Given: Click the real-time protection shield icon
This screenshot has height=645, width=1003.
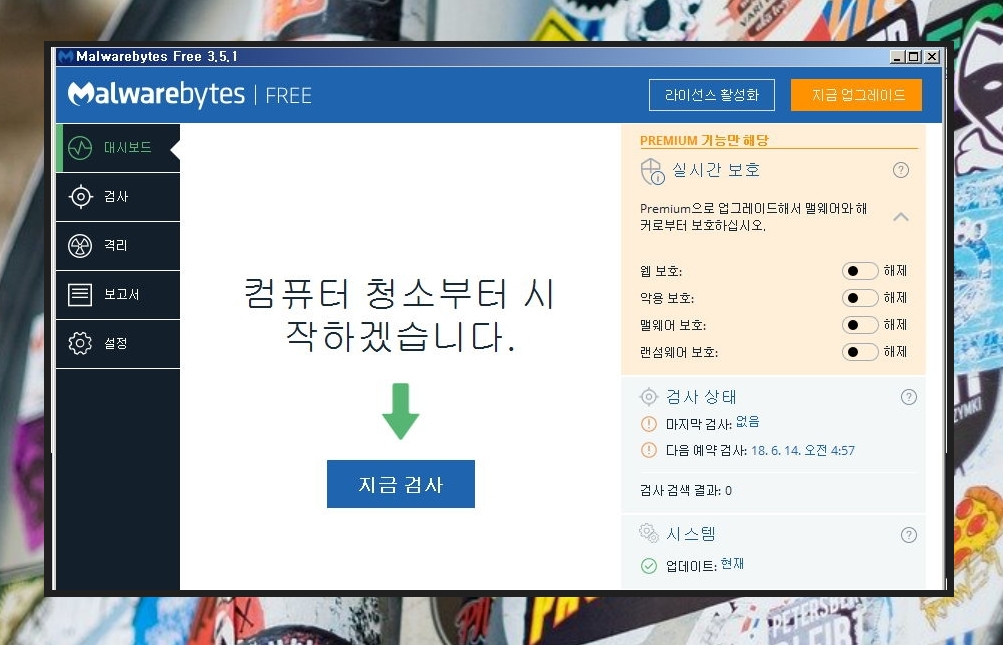Looking at the screenshot, I should coord(652,171).
